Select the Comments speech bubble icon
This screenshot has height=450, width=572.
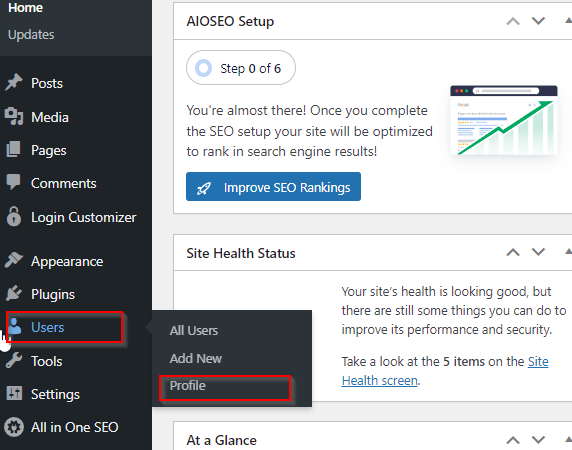14,182
